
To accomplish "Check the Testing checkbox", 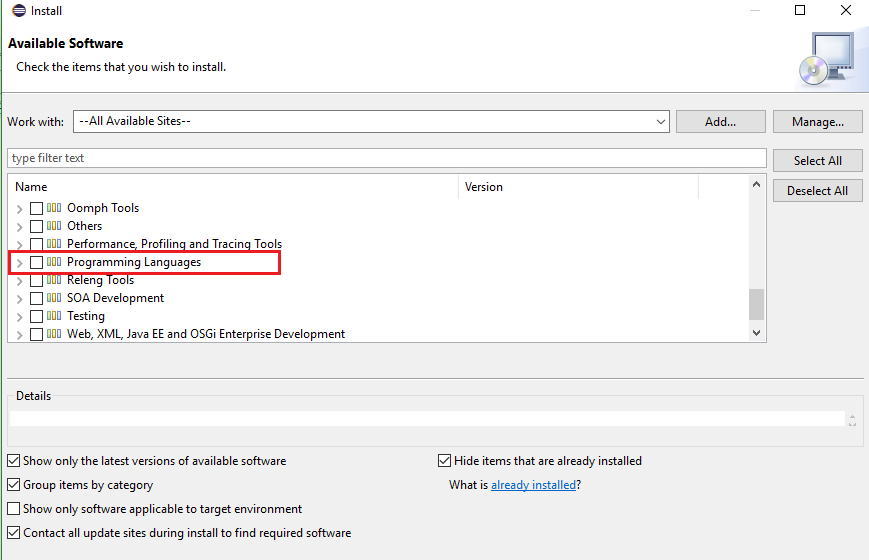I will 36,316.
